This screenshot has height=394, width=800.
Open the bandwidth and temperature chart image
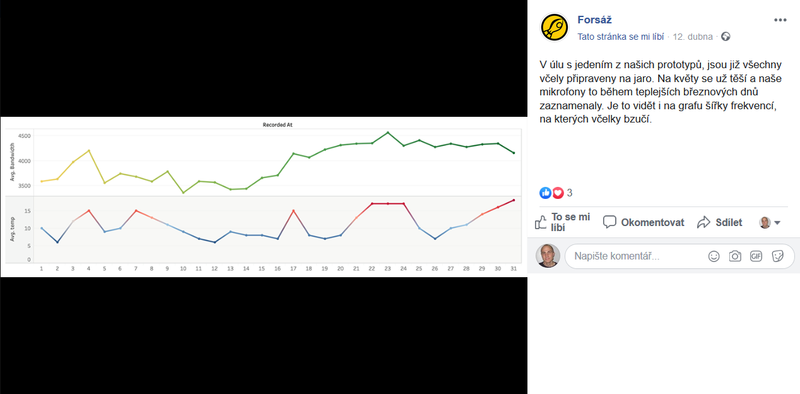[263, 197]
